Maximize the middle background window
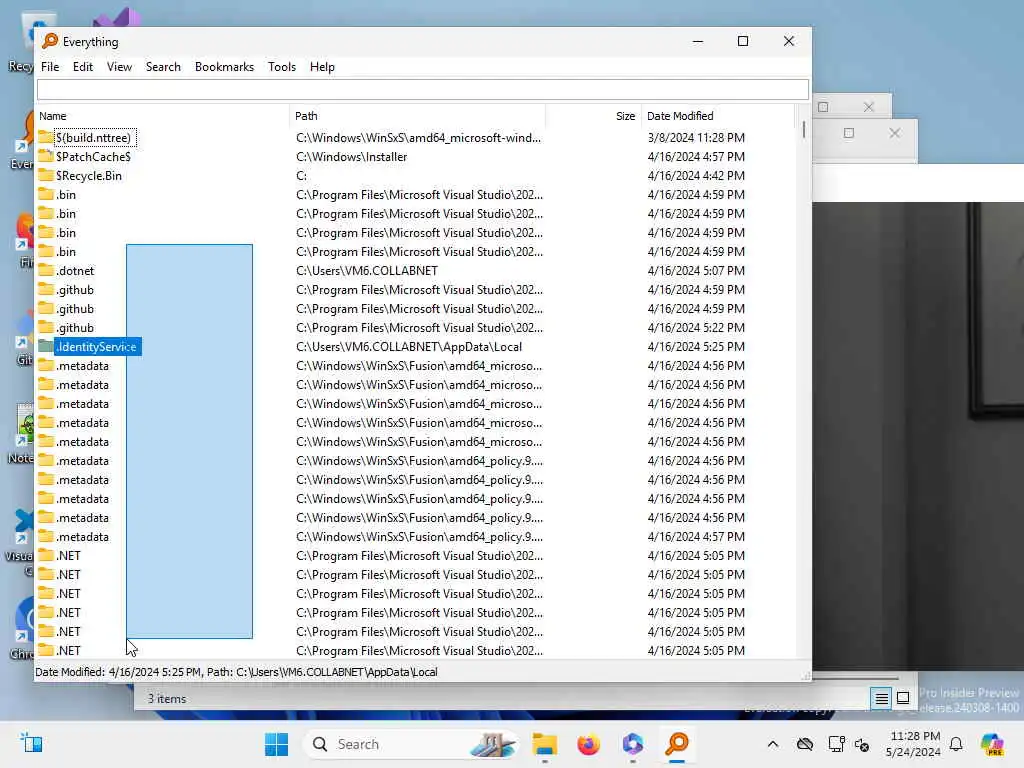1024x768 pixels. click(849, 133)
